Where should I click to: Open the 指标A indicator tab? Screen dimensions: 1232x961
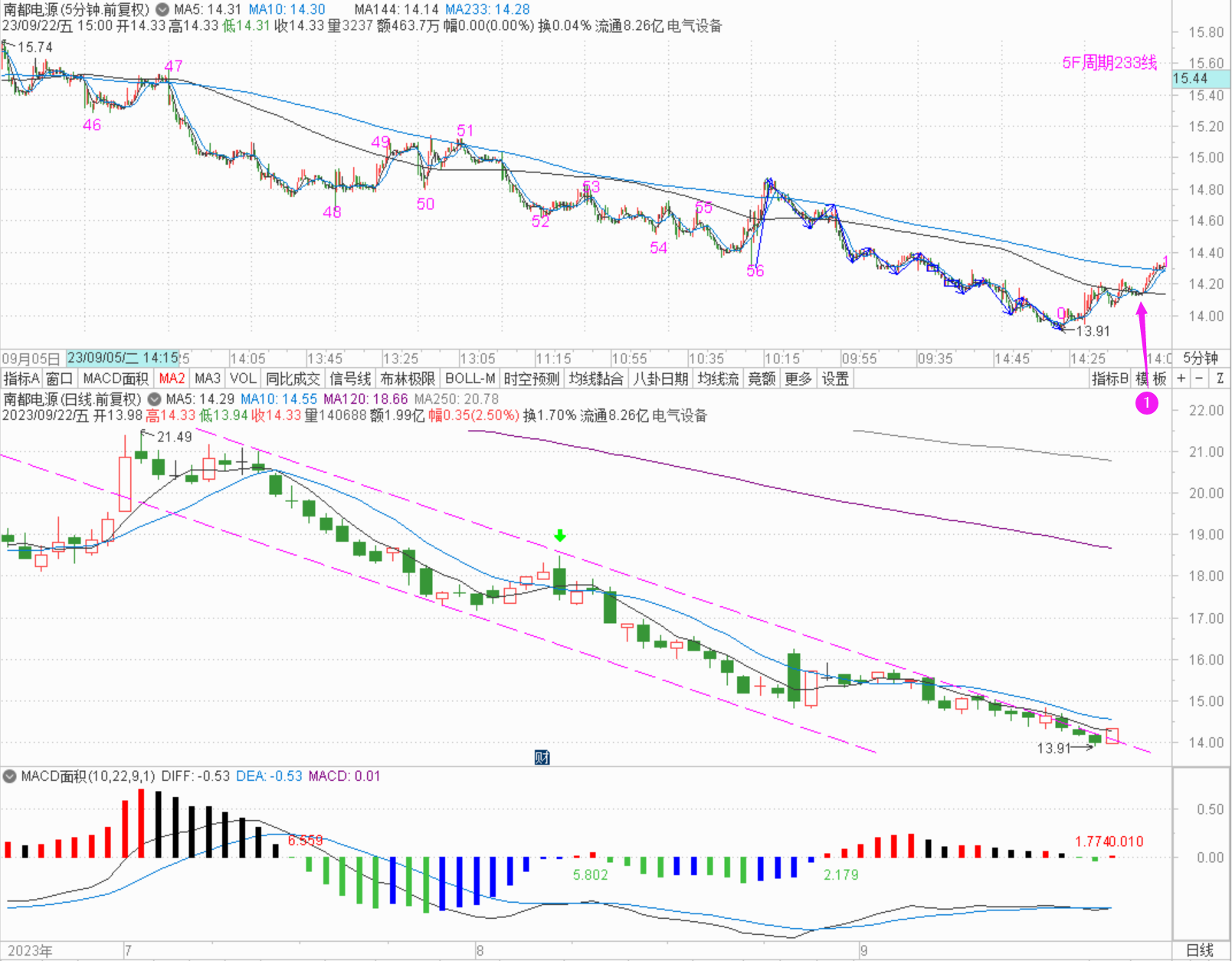click(21, 379)
